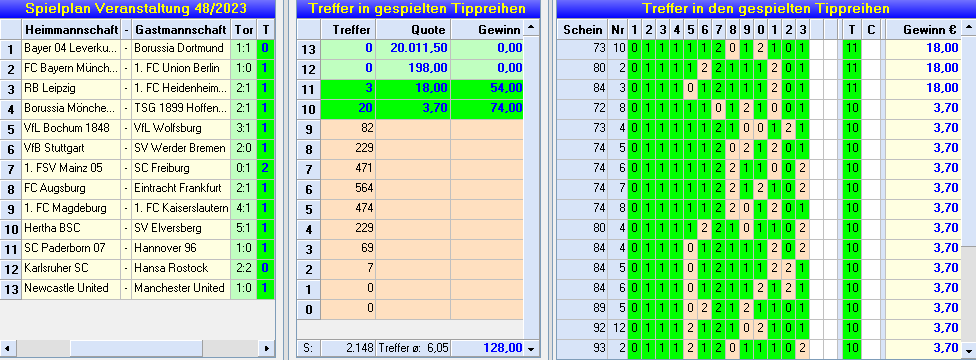Viewport: 976px width, 360px height.
Task: Select RB Leipzig cell
Action: [72, 88]
